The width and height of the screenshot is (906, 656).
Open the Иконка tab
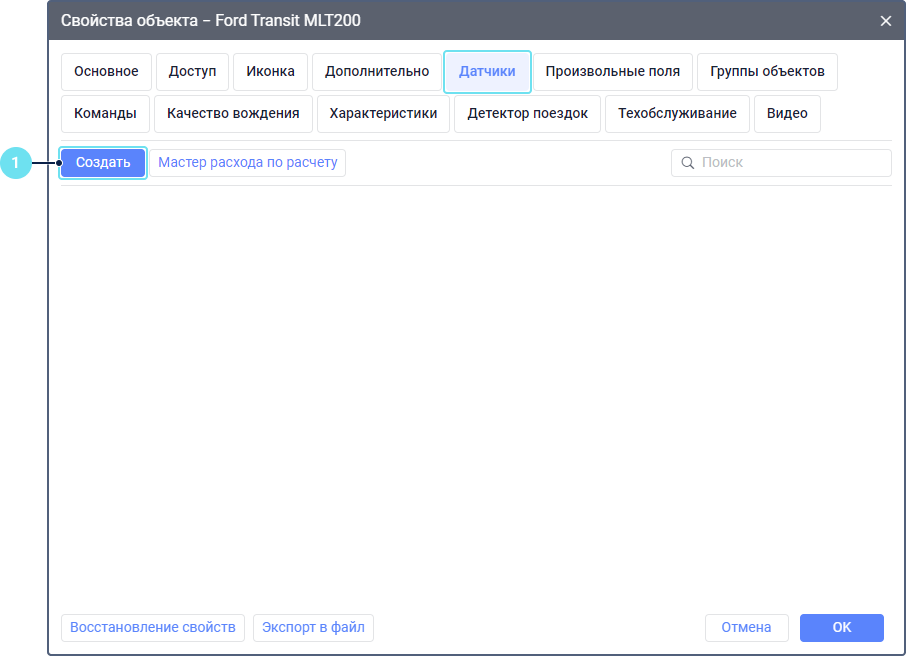(x=270, y=72)
